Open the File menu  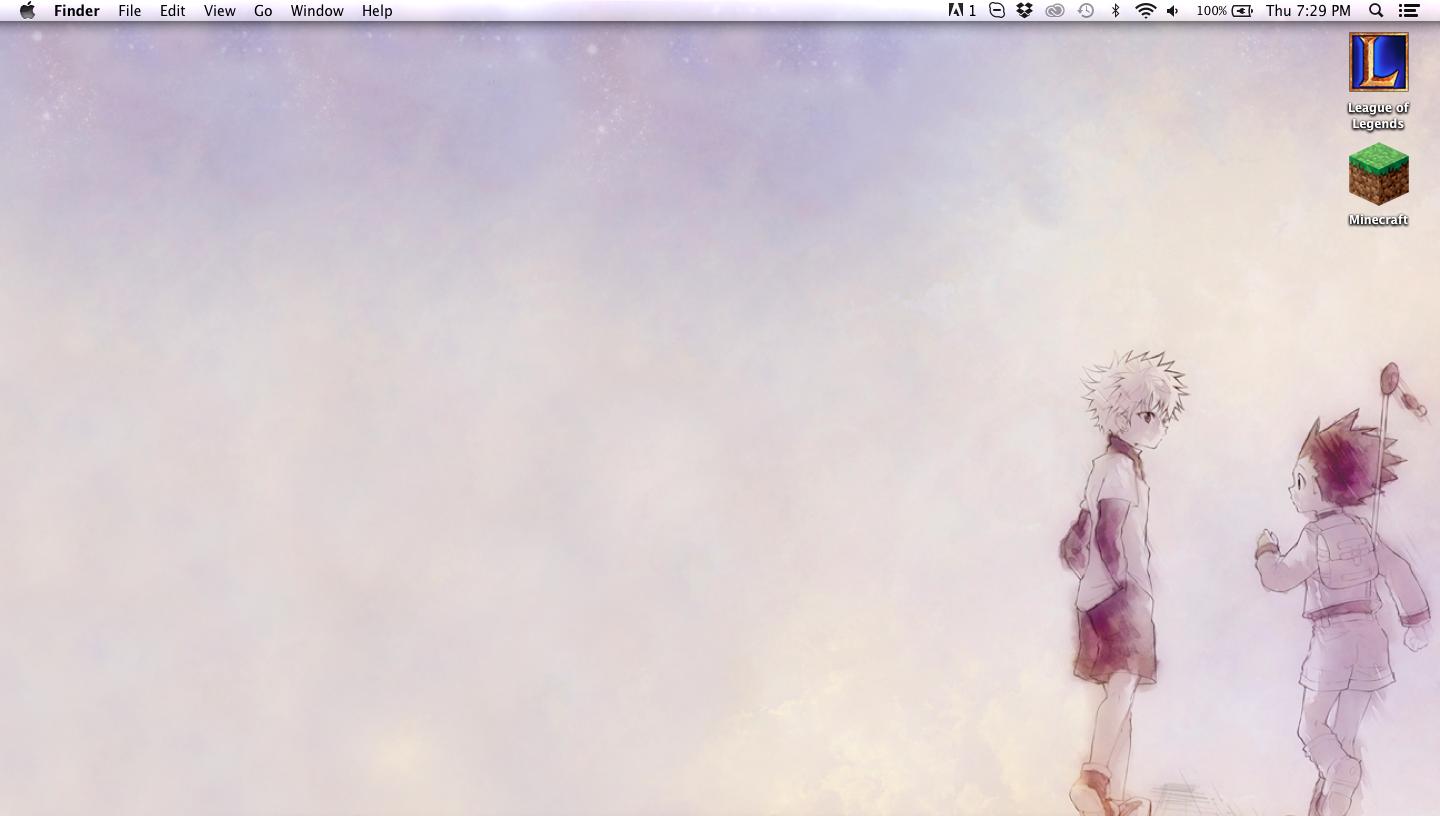tap(129, 11)
